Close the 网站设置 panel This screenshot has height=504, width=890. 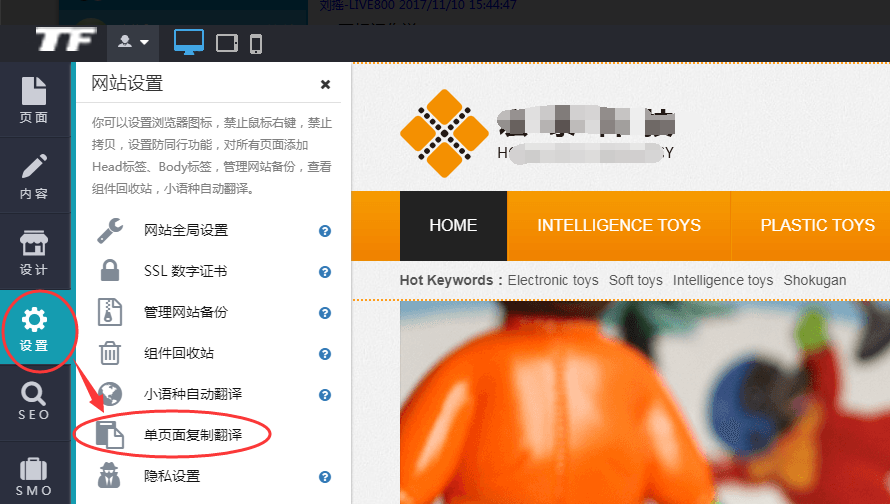(325, 85)
